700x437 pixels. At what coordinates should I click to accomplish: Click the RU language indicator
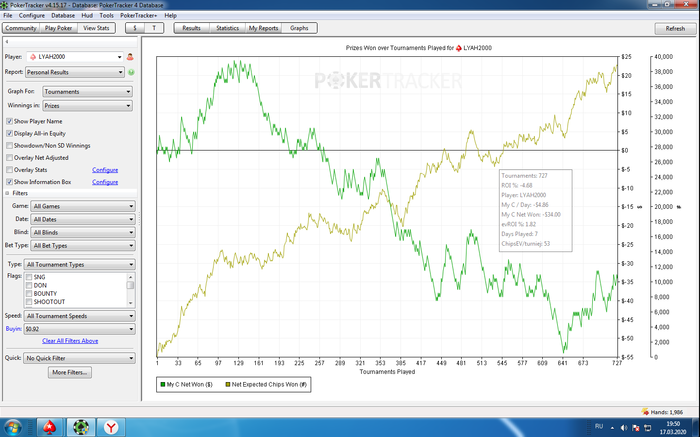(599, 427)
